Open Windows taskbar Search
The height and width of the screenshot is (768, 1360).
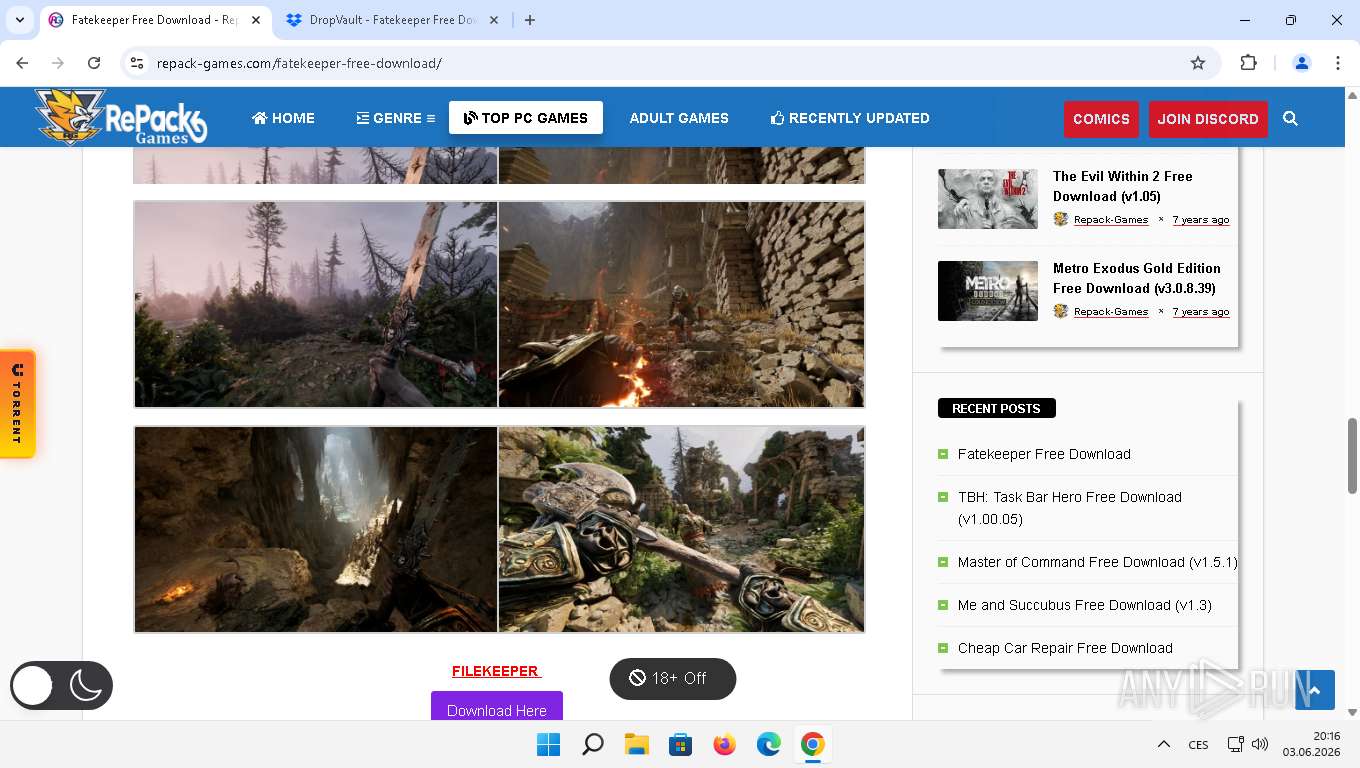pos(593,744)
